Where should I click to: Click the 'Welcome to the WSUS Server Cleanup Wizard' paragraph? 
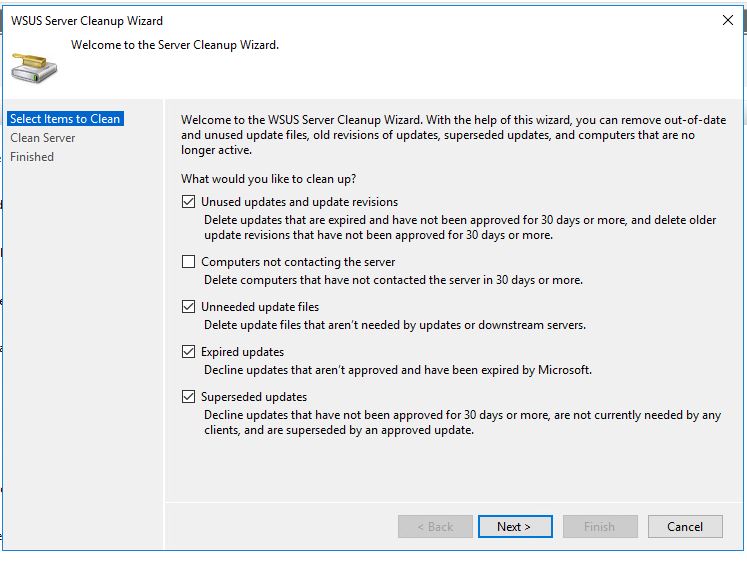click(x=454, y=135)
